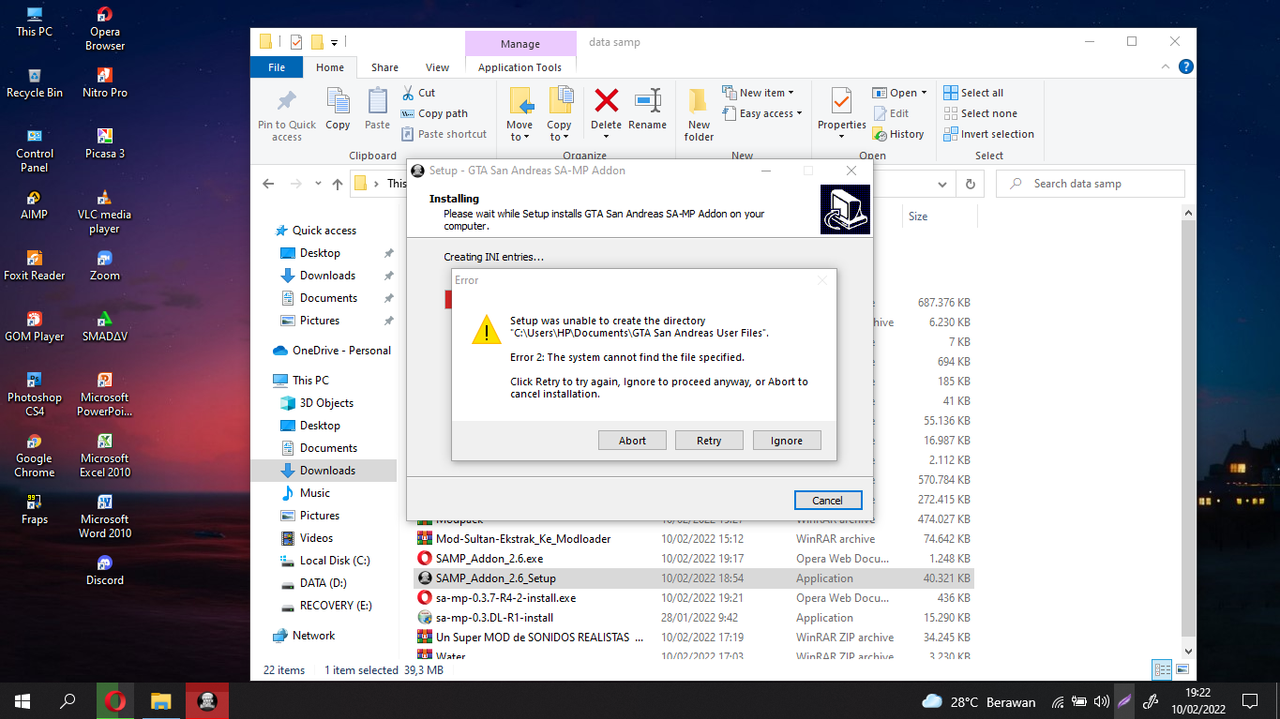Click the setup installer taskbar icon
The image size is (1280, 719).
pyautogui.click(x=207, y=701)
